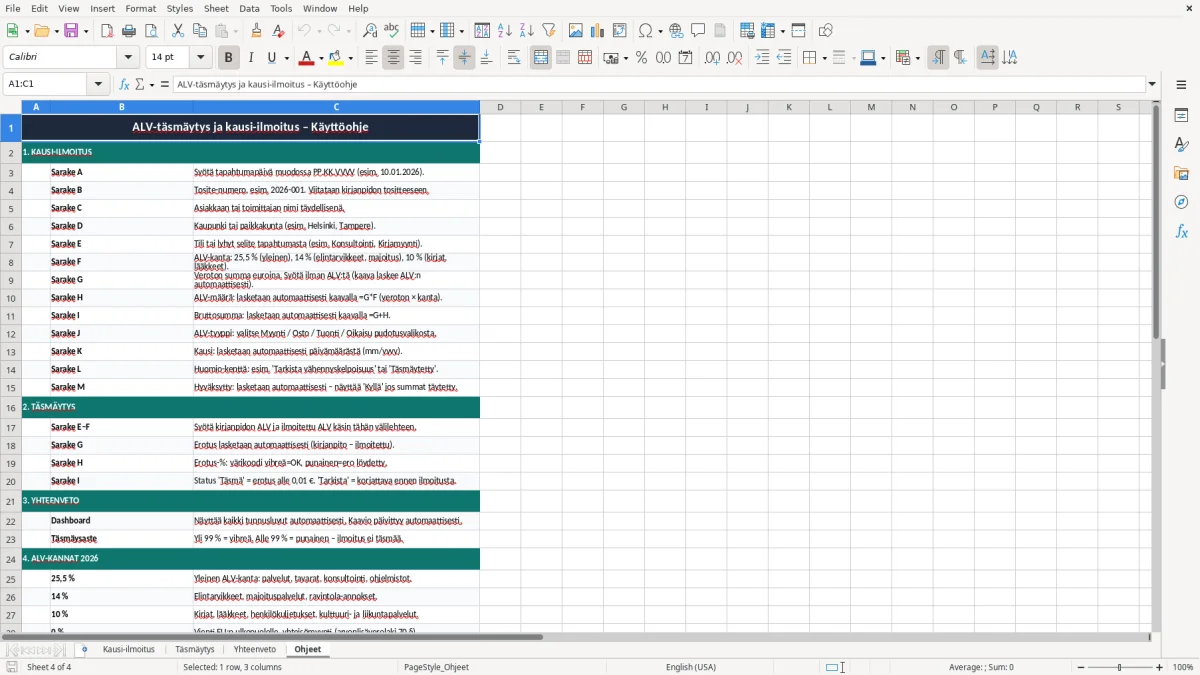Toggle Center Vertically alignment

464,58
